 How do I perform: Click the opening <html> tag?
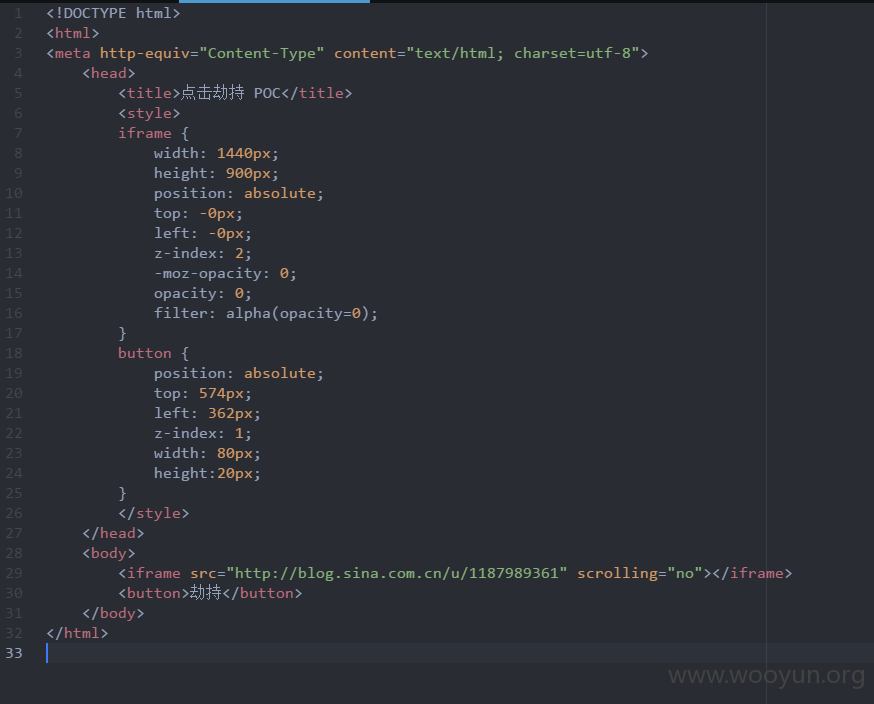point(73,33)
